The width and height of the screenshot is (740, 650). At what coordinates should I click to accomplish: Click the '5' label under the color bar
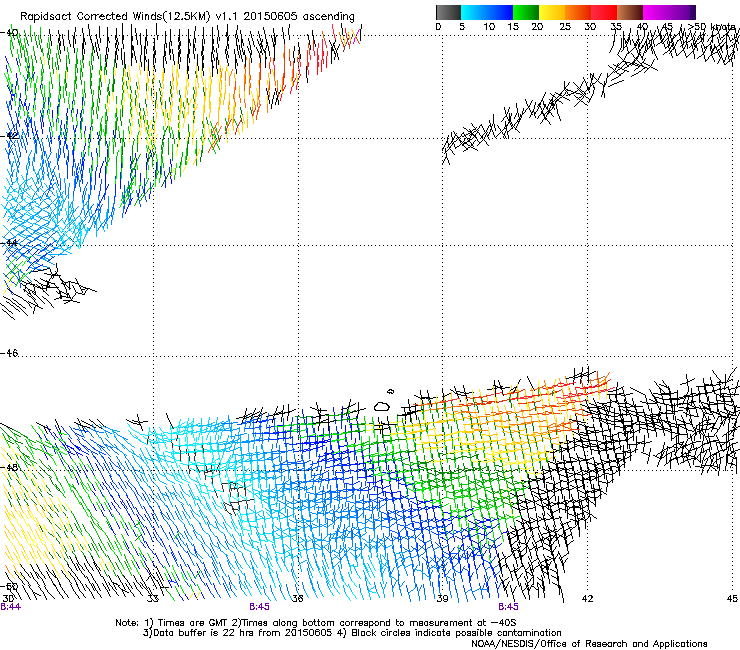coord(462,27)
